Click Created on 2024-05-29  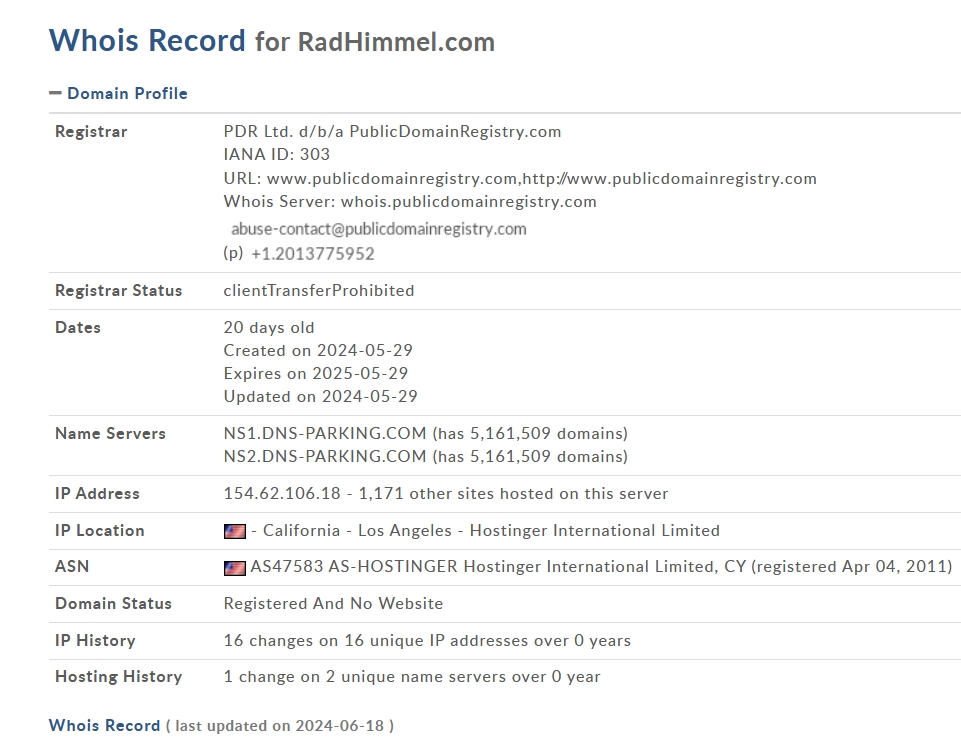coord(318,351)
